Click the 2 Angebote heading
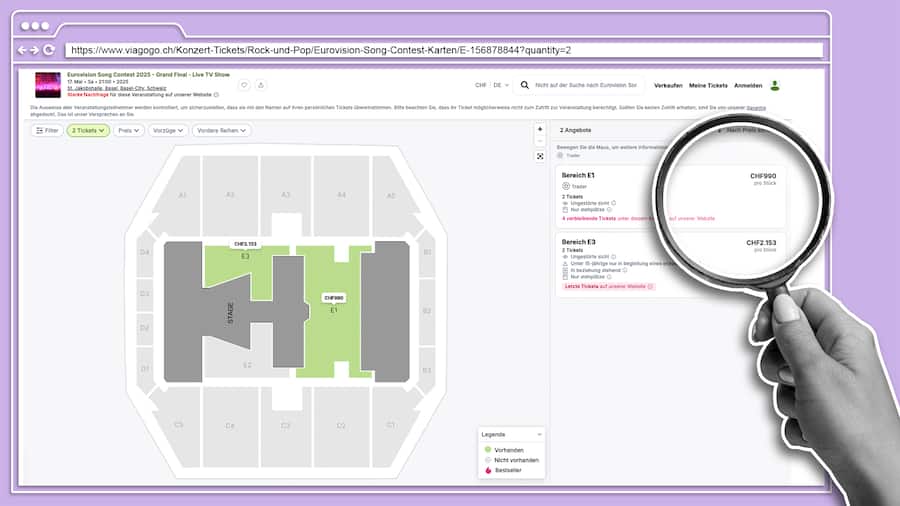 click(x=575, y=130)
